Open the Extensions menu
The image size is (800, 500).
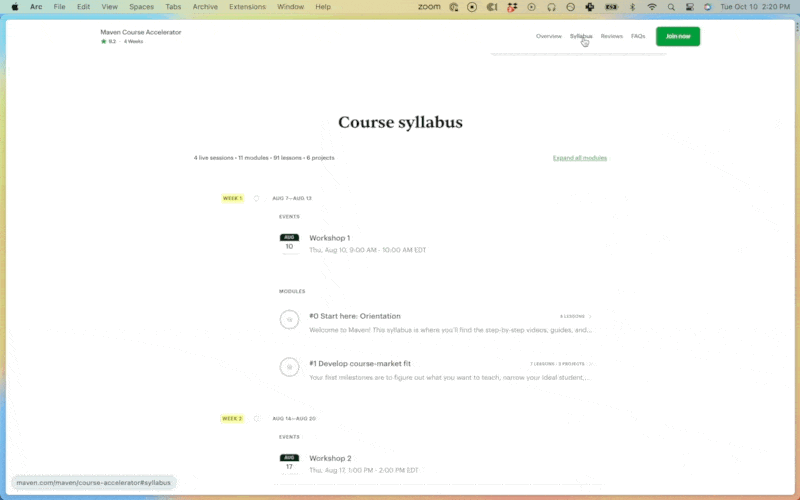tap(247, 7)
